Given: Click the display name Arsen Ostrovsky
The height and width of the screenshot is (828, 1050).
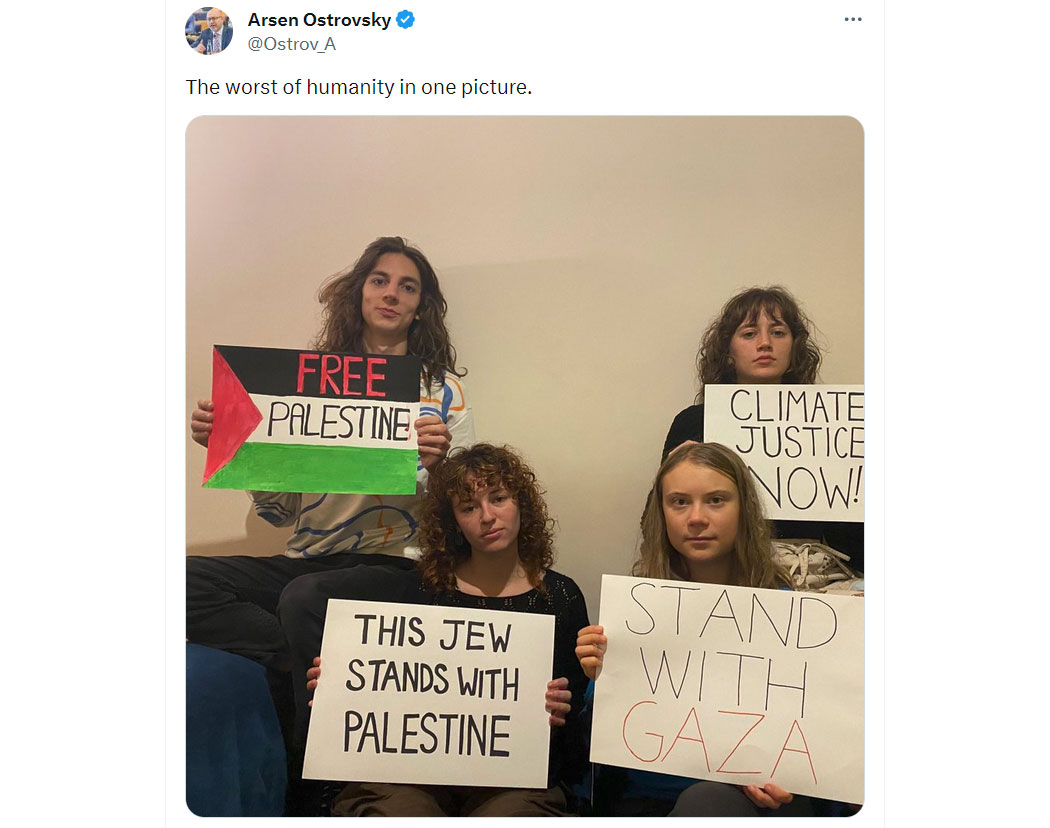Looking at the screenshot, I should [x=319, y=20].
